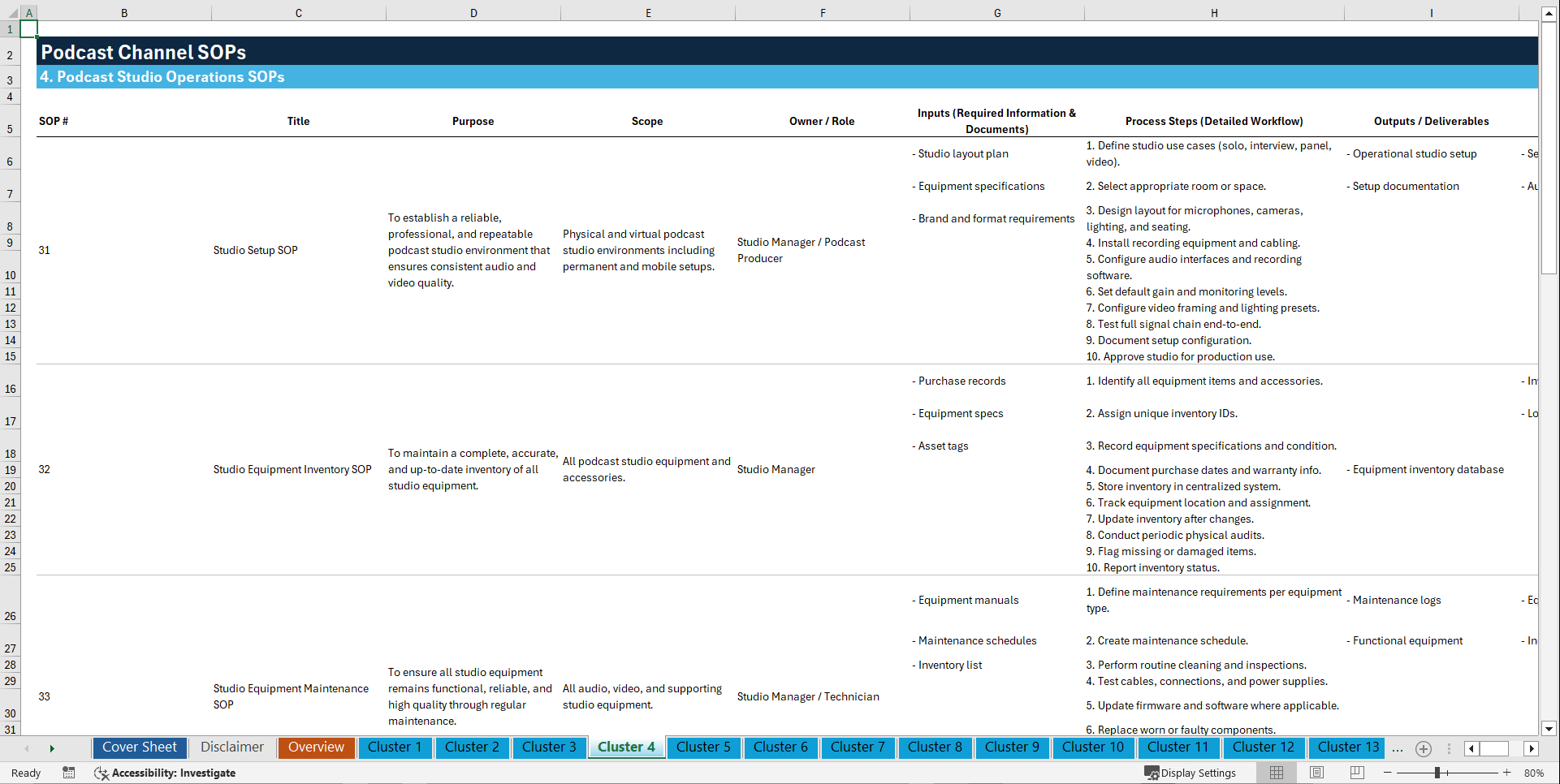Open the Overview worksheet tab

316,747
